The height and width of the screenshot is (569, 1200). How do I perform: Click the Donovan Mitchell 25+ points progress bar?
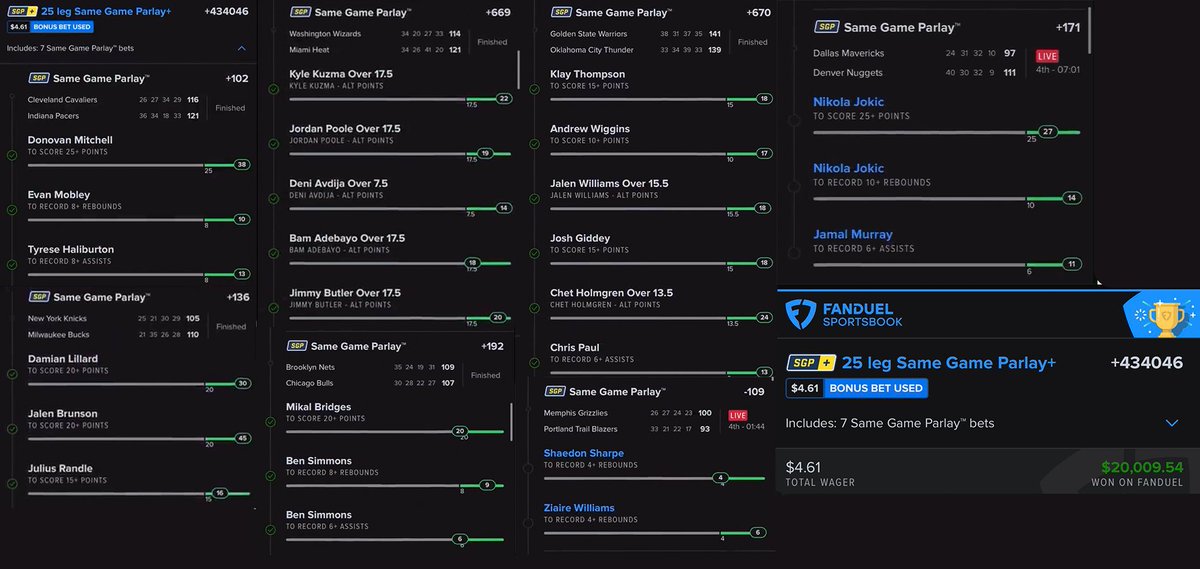tap(138, 165)
